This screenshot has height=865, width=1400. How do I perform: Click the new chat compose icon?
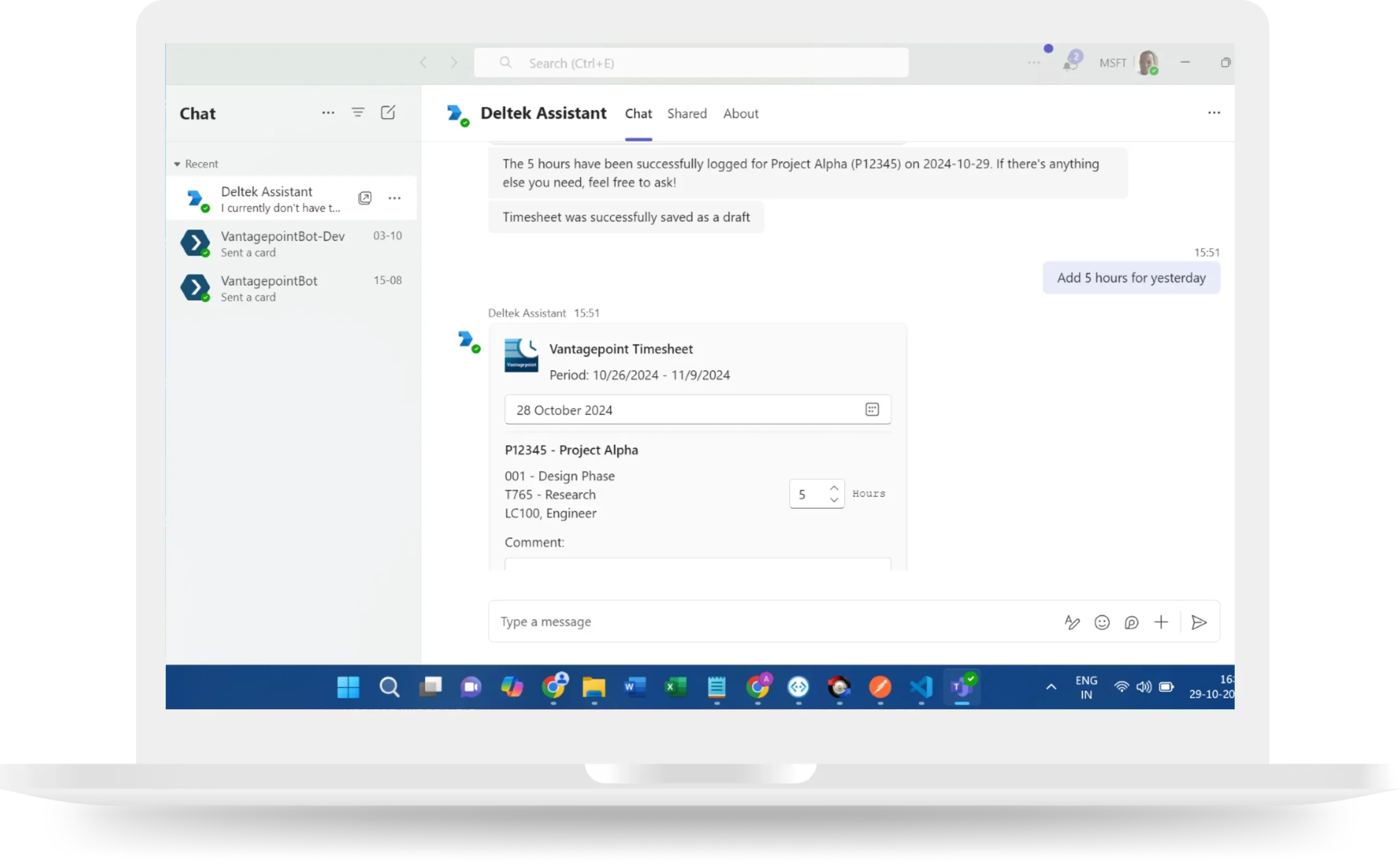tap(388, 113)
